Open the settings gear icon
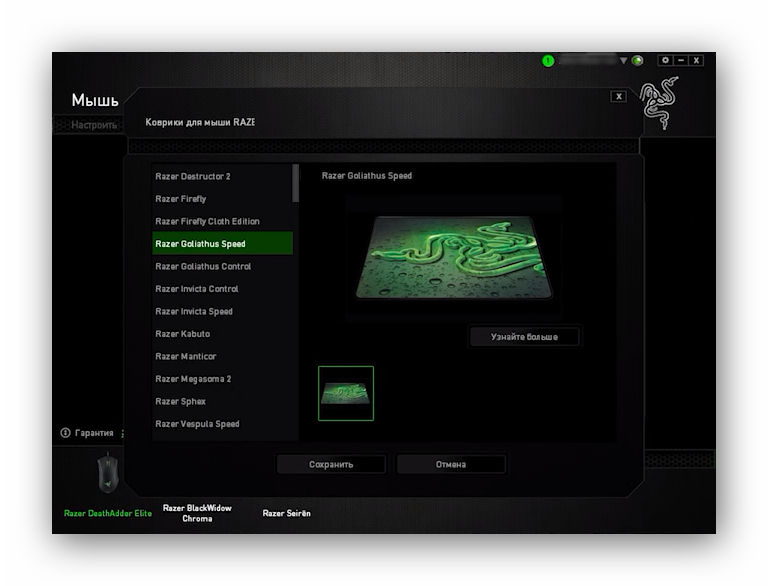This screenshot has width=768, height=586. pos(665,60)
